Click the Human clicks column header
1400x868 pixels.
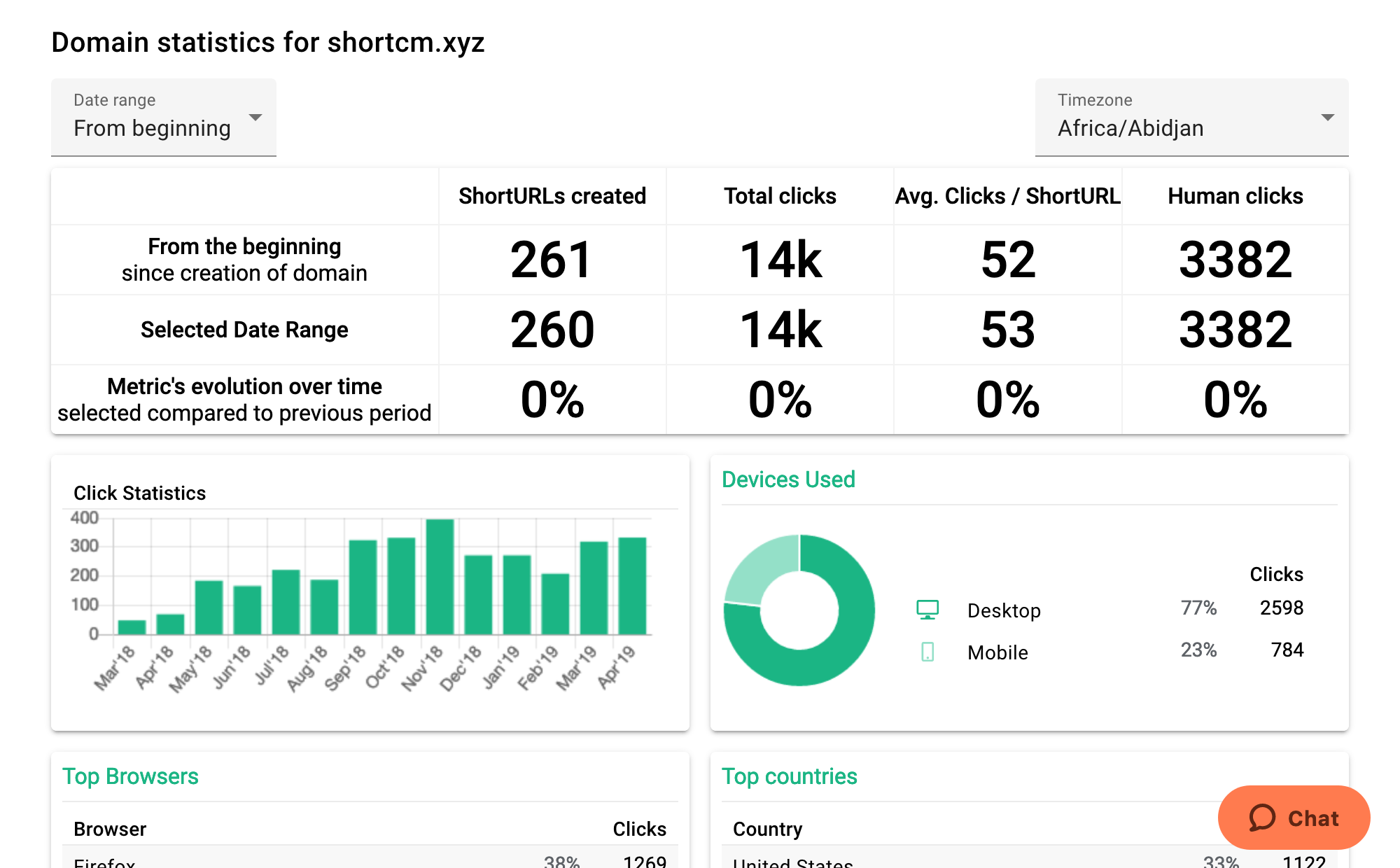click(1235, 196)
